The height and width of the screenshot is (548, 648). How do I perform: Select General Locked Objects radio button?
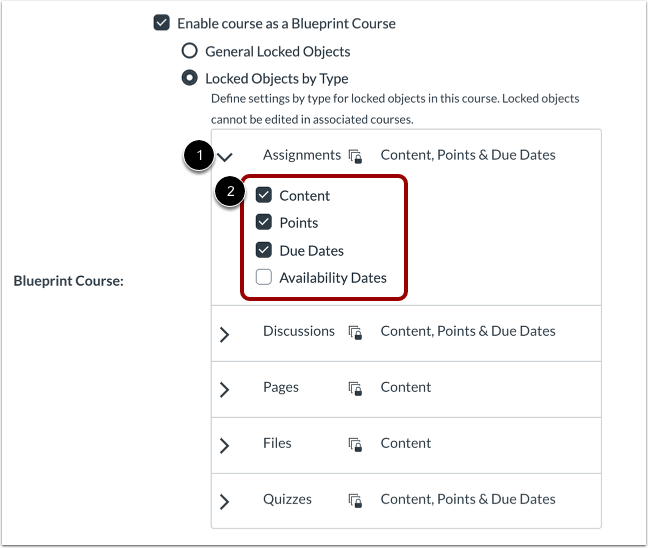point(190,51)
